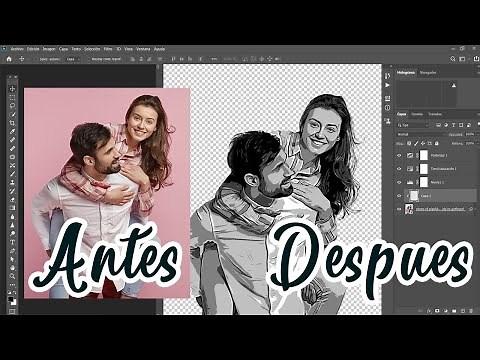Filter layers by adjustment layer icon
Image resolution: width=480 pixels, height=360 pixels.
pyautogui.click(x=446, y=125)
